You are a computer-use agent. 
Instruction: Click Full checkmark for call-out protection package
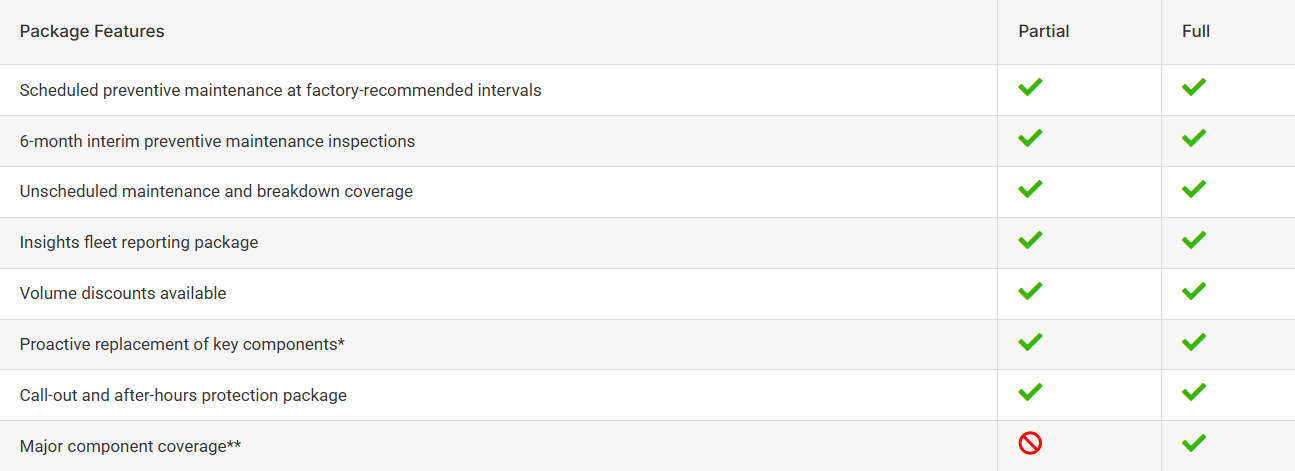pyautogui.click(x=1193, y=391)
